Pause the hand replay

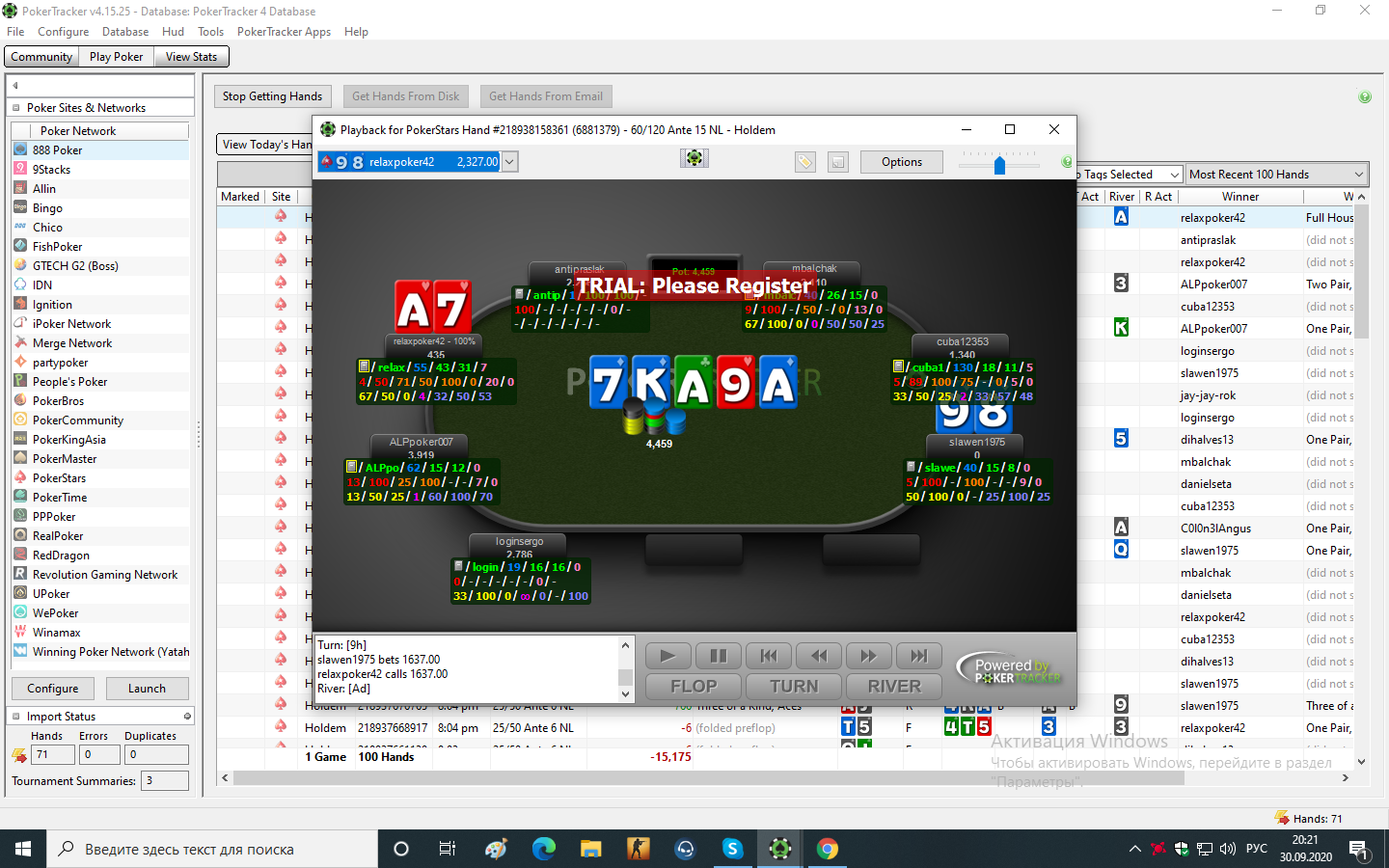click(x=719, y=656)
